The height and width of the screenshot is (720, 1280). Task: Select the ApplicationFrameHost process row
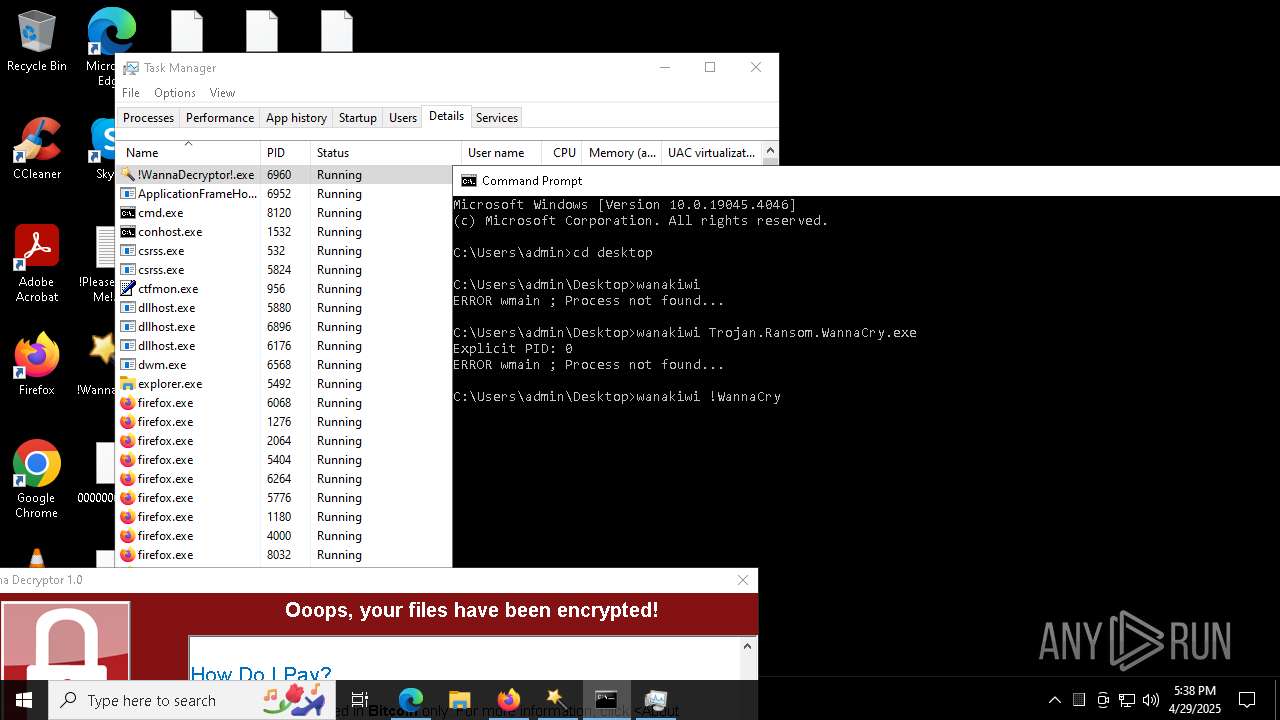coord(284,194)
